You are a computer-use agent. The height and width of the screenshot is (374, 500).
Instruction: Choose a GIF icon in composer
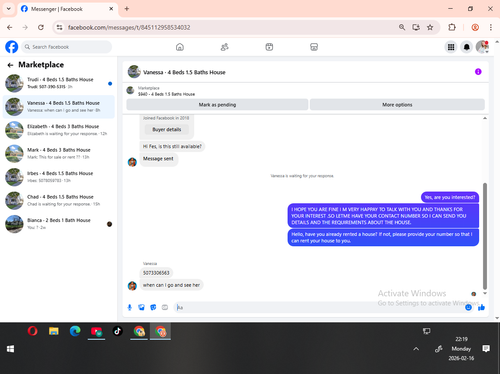[165, 307]
